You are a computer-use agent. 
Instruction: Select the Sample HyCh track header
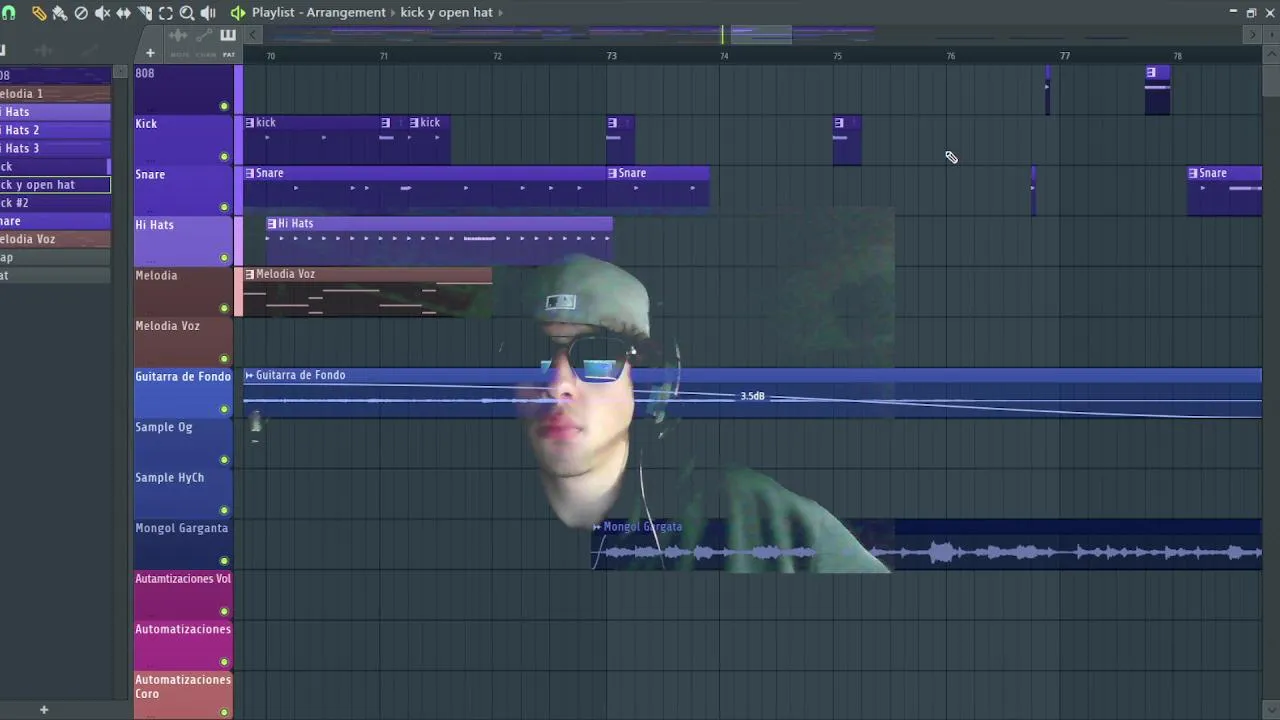coord(183,494)
